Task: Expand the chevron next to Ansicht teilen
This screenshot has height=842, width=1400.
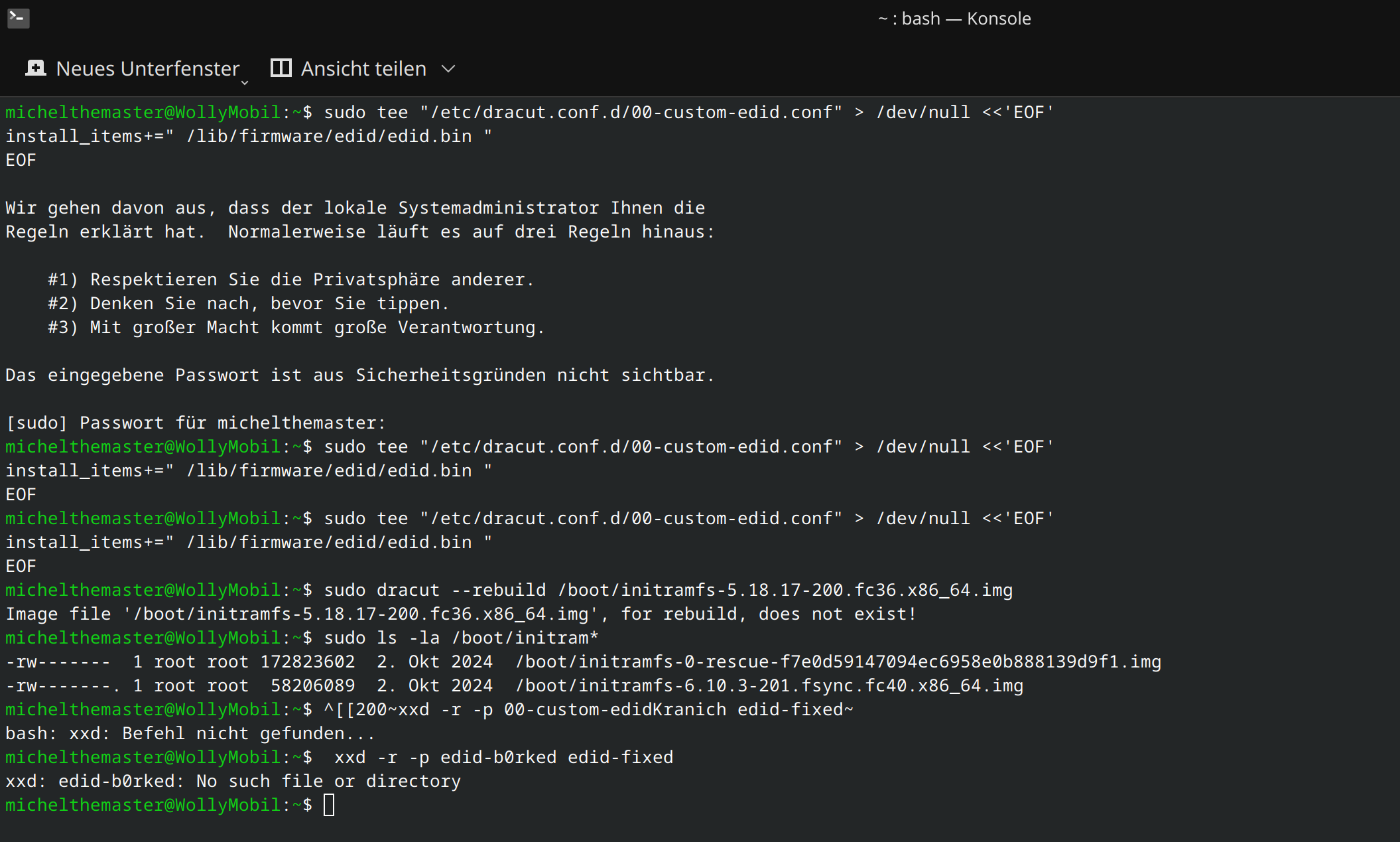Action: coord(448,69)
